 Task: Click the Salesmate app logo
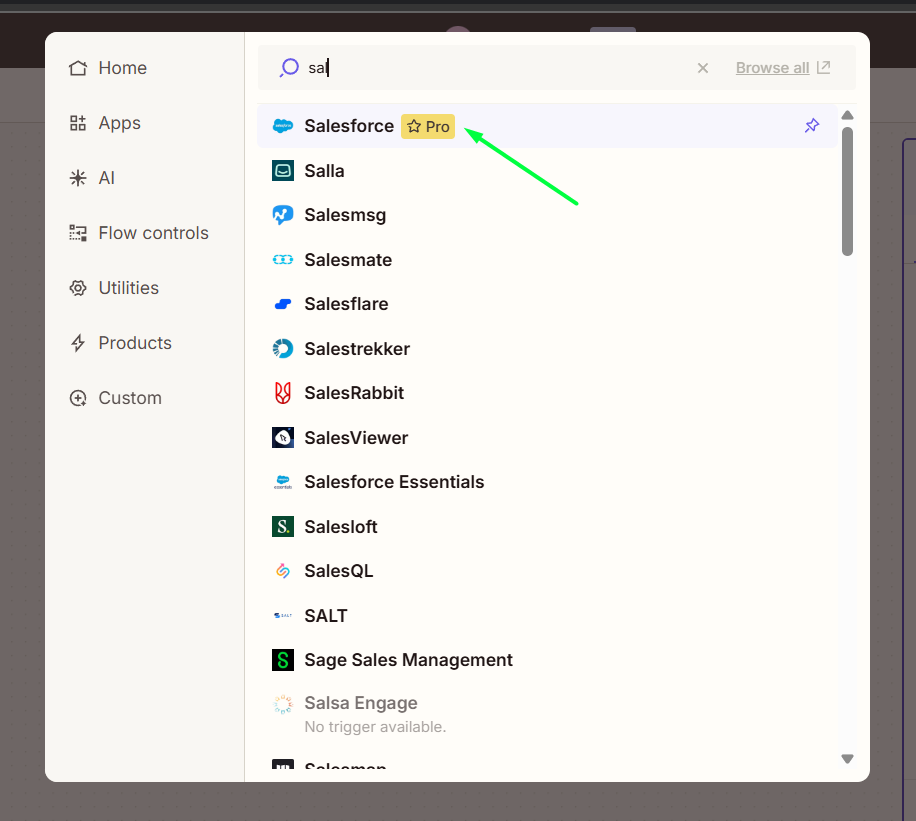[283, 259]
